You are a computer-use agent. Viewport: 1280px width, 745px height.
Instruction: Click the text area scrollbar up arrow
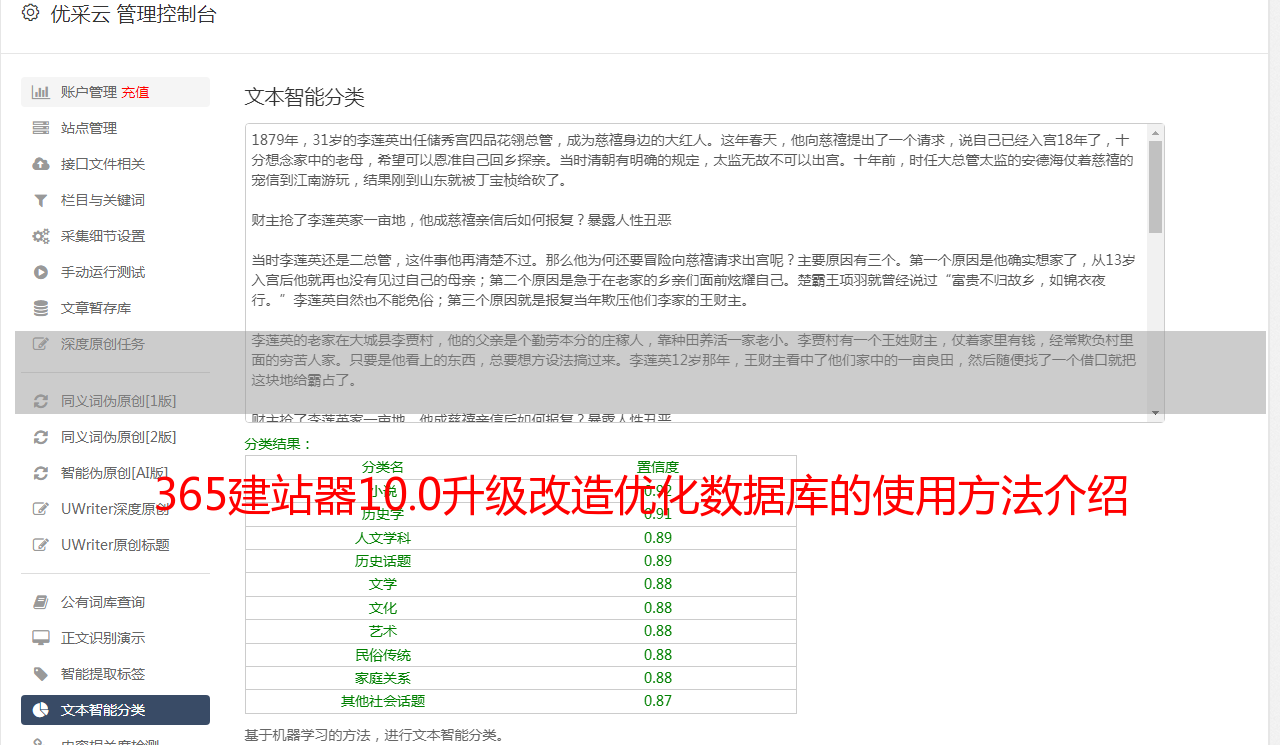coord(1156,133)
